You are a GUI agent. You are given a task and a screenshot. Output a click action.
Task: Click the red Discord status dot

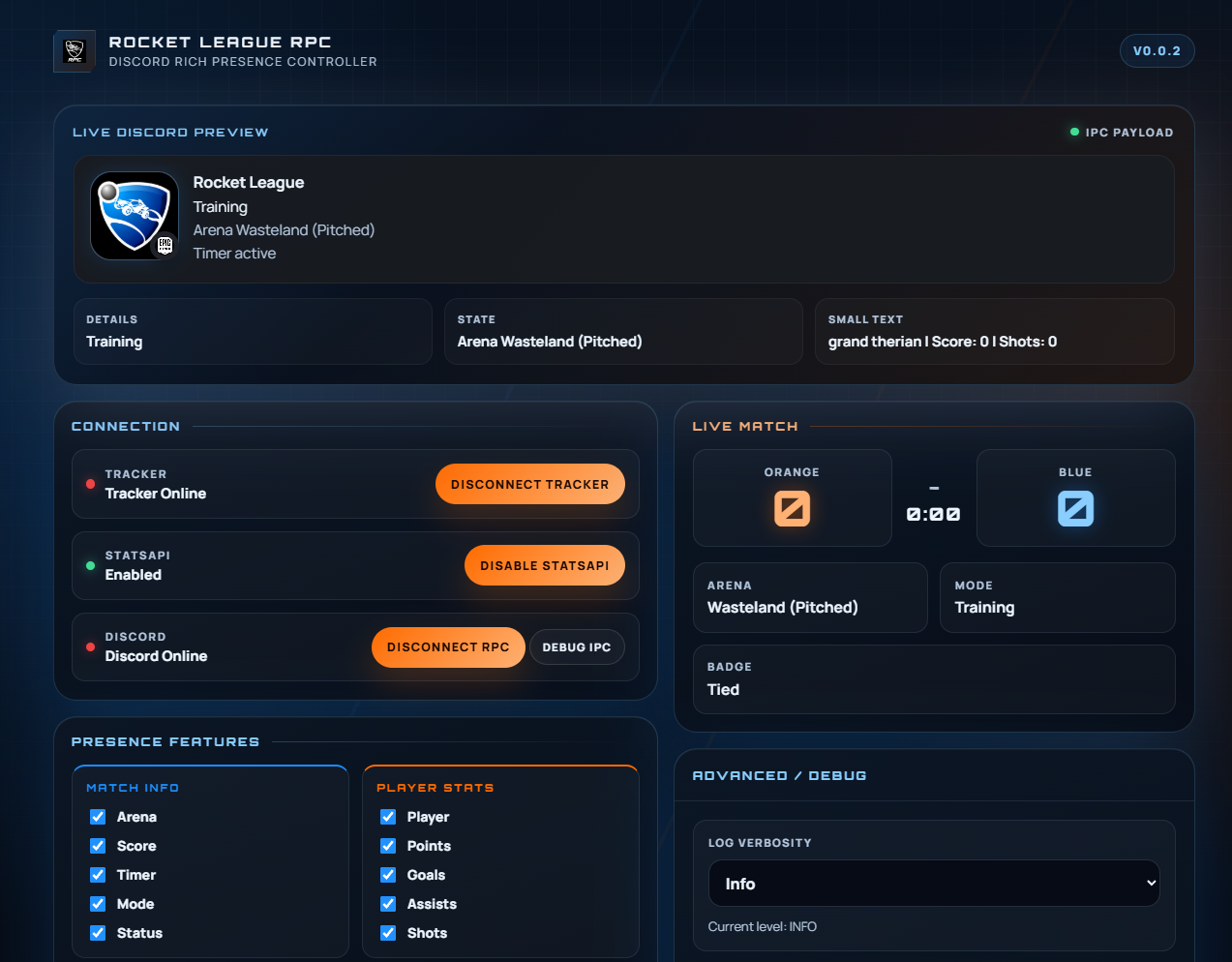point(90,646)
